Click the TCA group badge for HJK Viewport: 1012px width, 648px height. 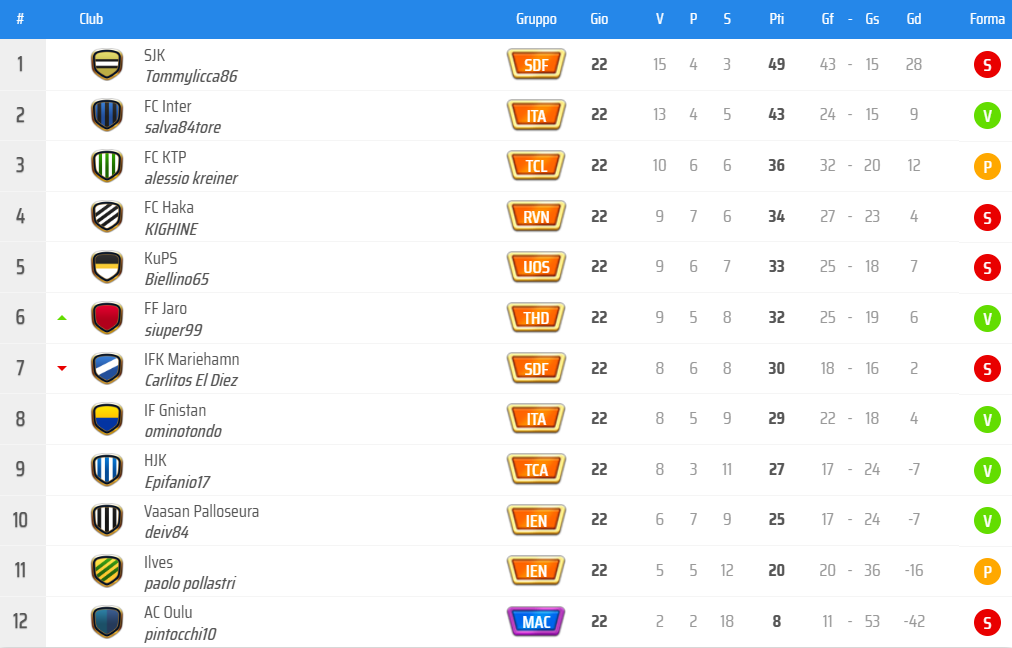tap(536, 470)
